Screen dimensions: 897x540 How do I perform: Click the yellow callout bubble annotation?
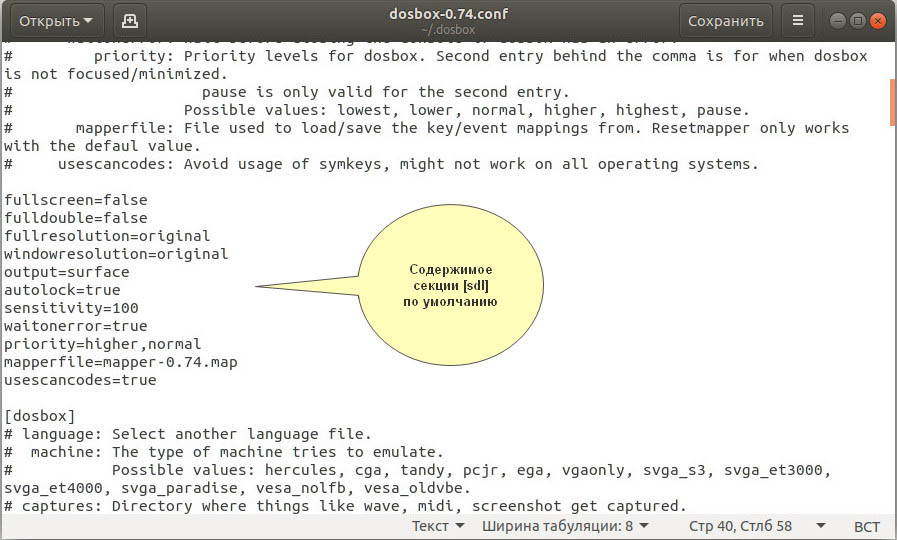tap(450, 285)
